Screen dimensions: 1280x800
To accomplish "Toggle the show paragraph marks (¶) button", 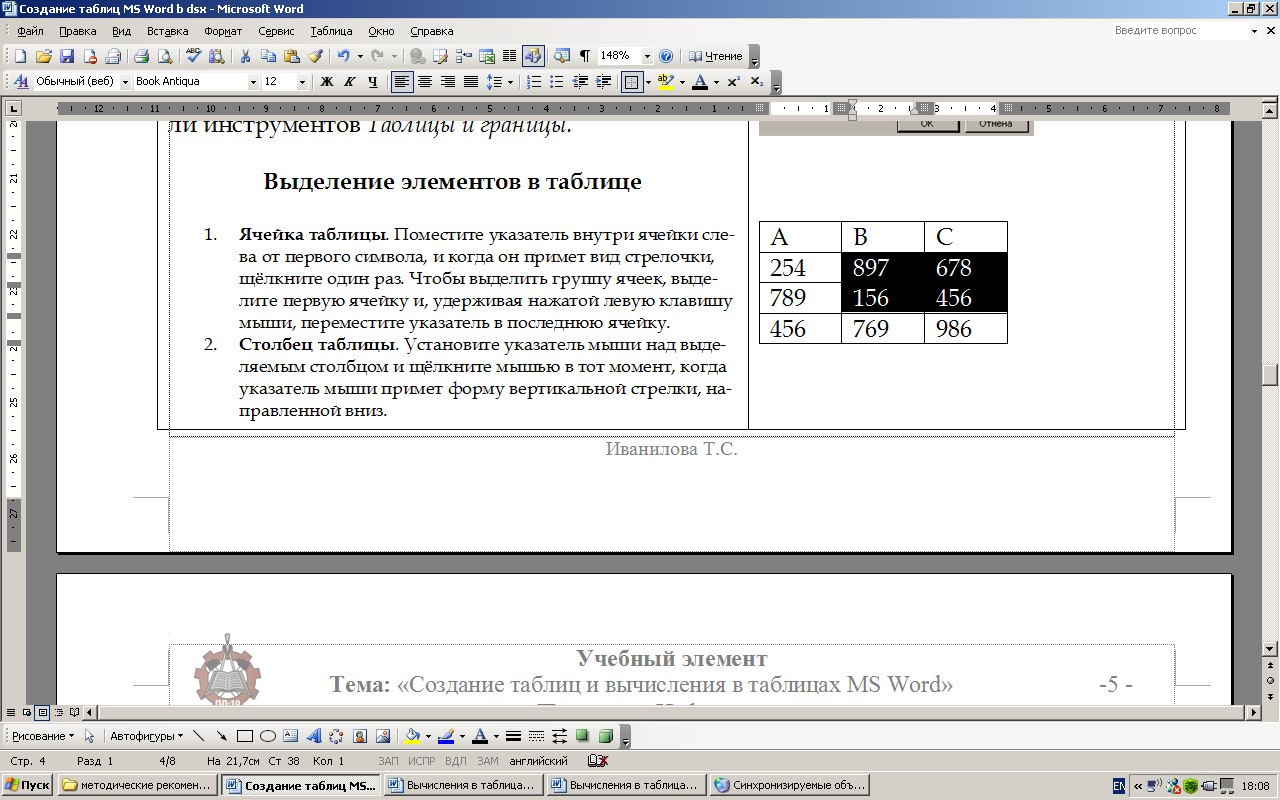I will 584,56.
